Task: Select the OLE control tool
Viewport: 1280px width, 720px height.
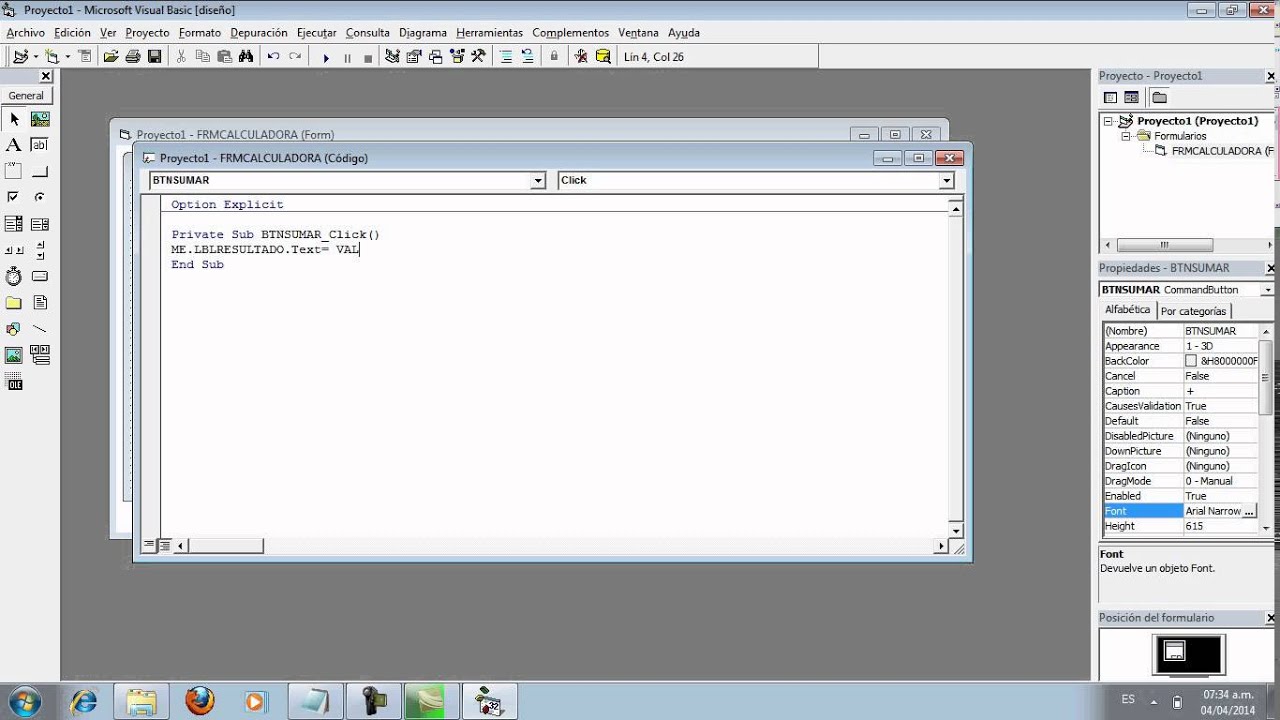Action: pos(14,381)
